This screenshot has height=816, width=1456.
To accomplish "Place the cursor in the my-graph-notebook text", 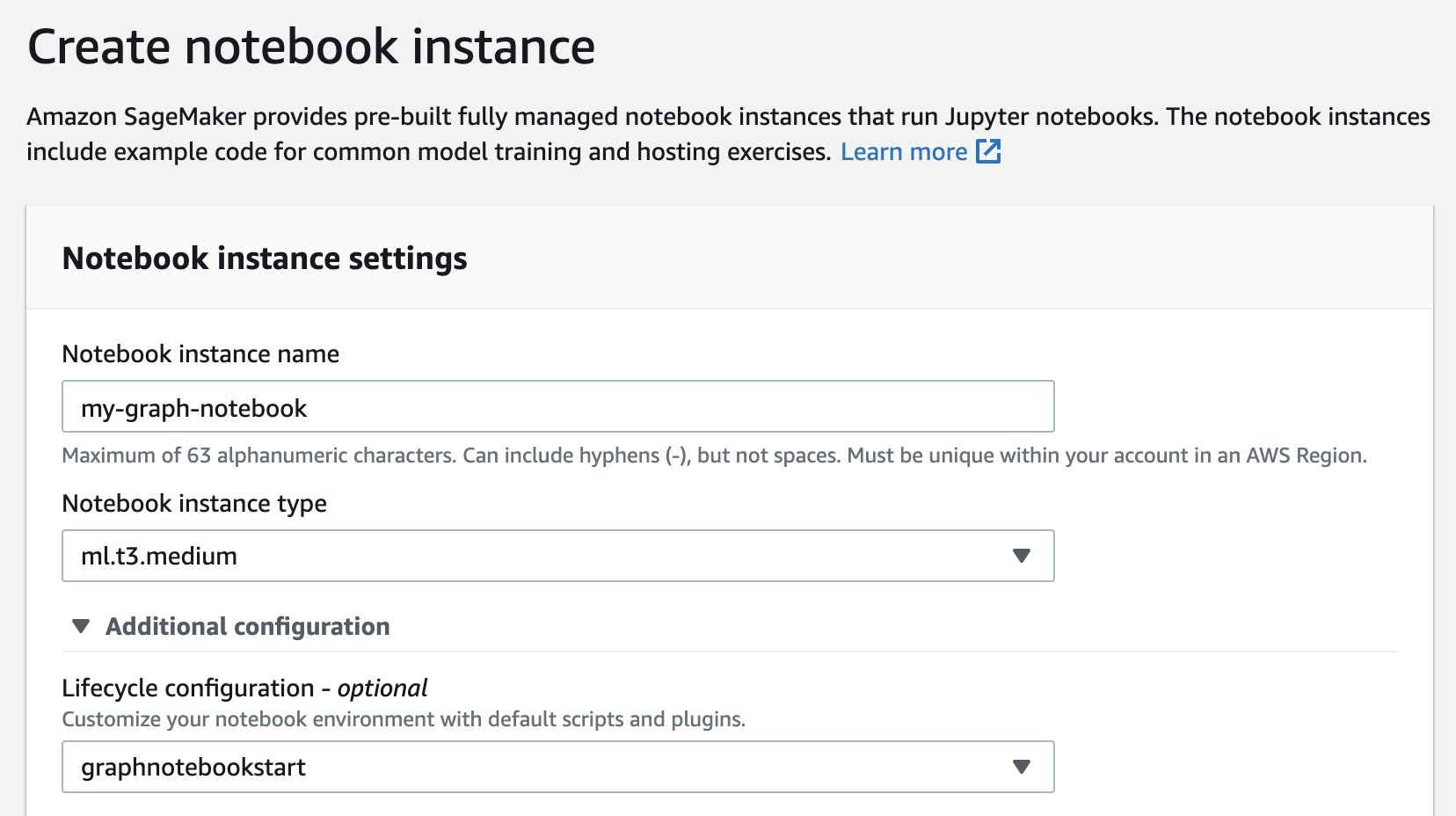I will click(x=193, y=409).
